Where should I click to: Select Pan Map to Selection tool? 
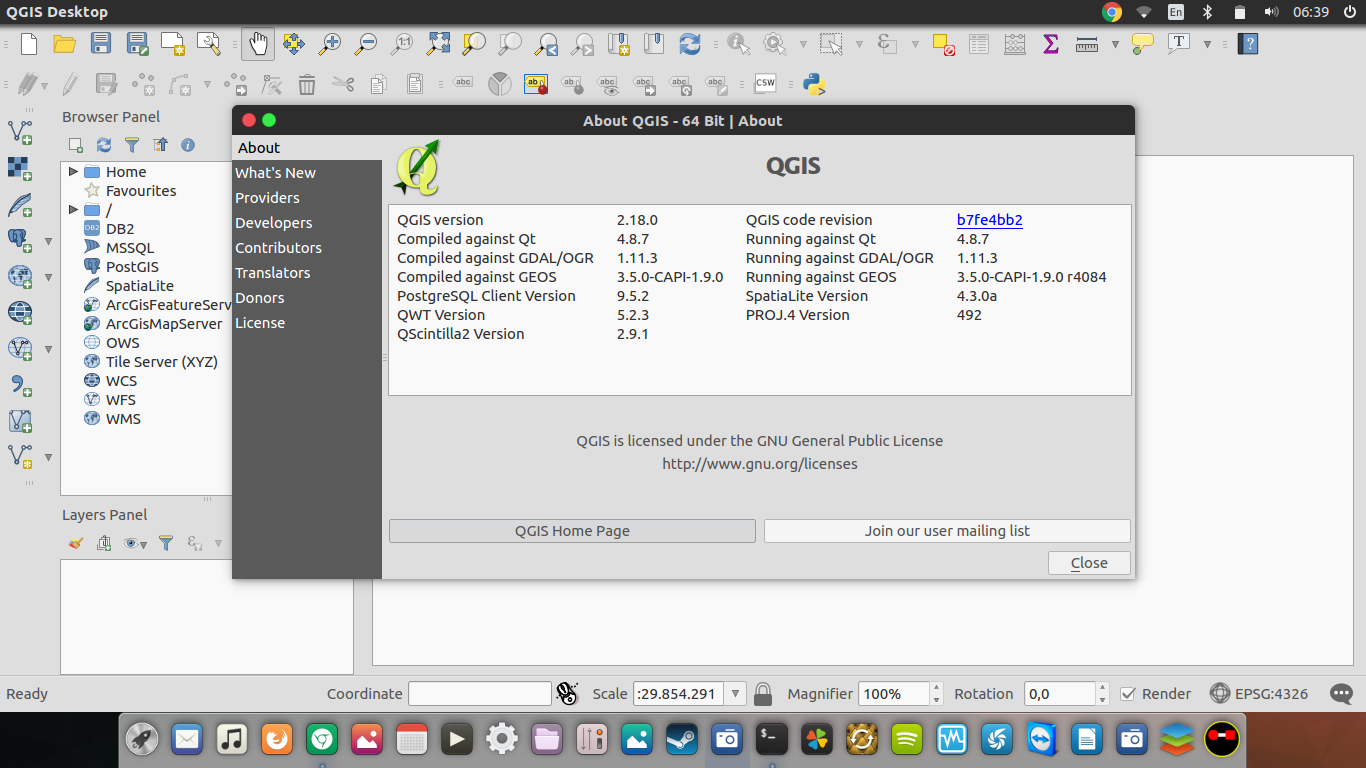[293, 44]
